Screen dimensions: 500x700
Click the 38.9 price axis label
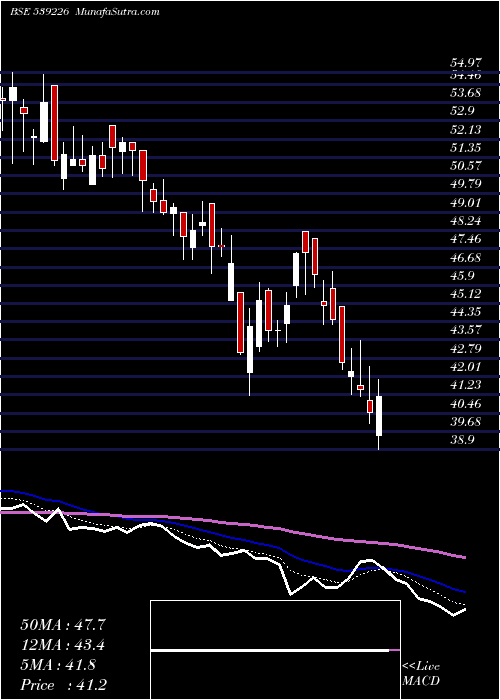(x=463, y=440)
